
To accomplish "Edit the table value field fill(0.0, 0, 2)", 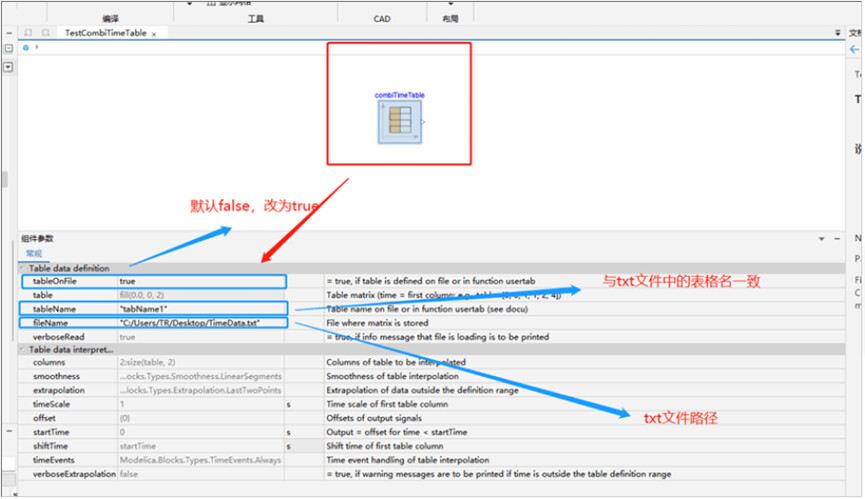I will [x=201, y=296].
